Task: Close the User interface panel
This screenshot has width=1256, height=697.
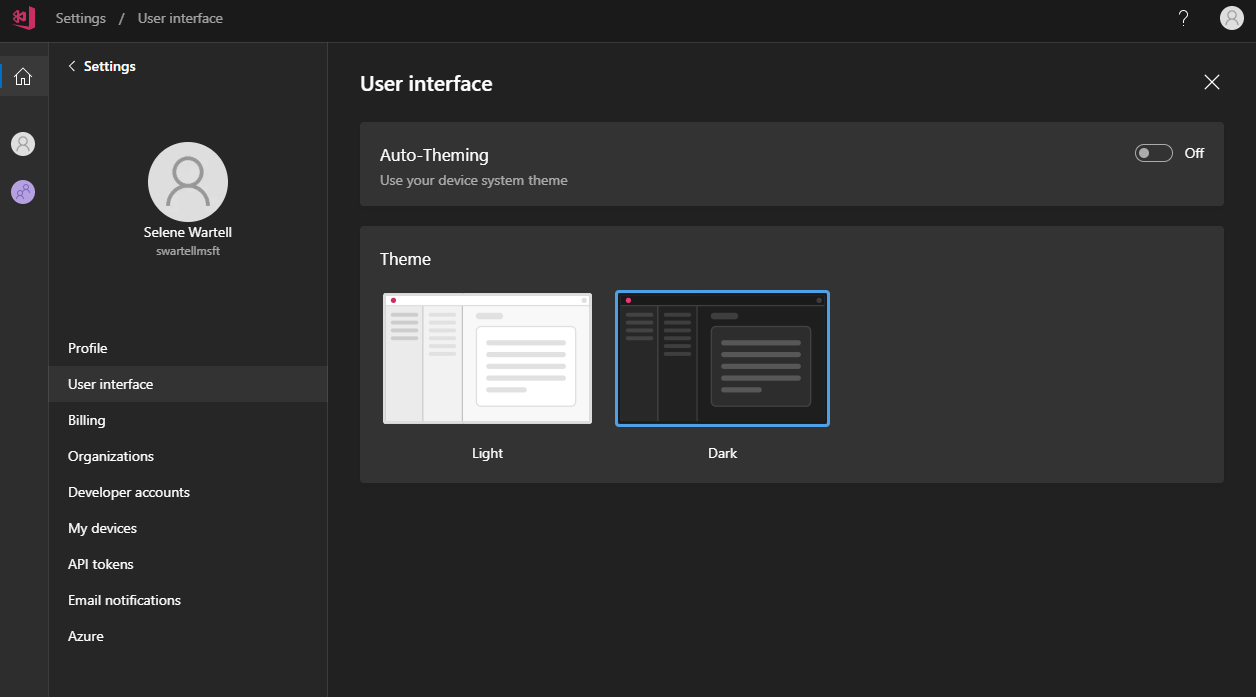Action: [x=1212, y=82]
